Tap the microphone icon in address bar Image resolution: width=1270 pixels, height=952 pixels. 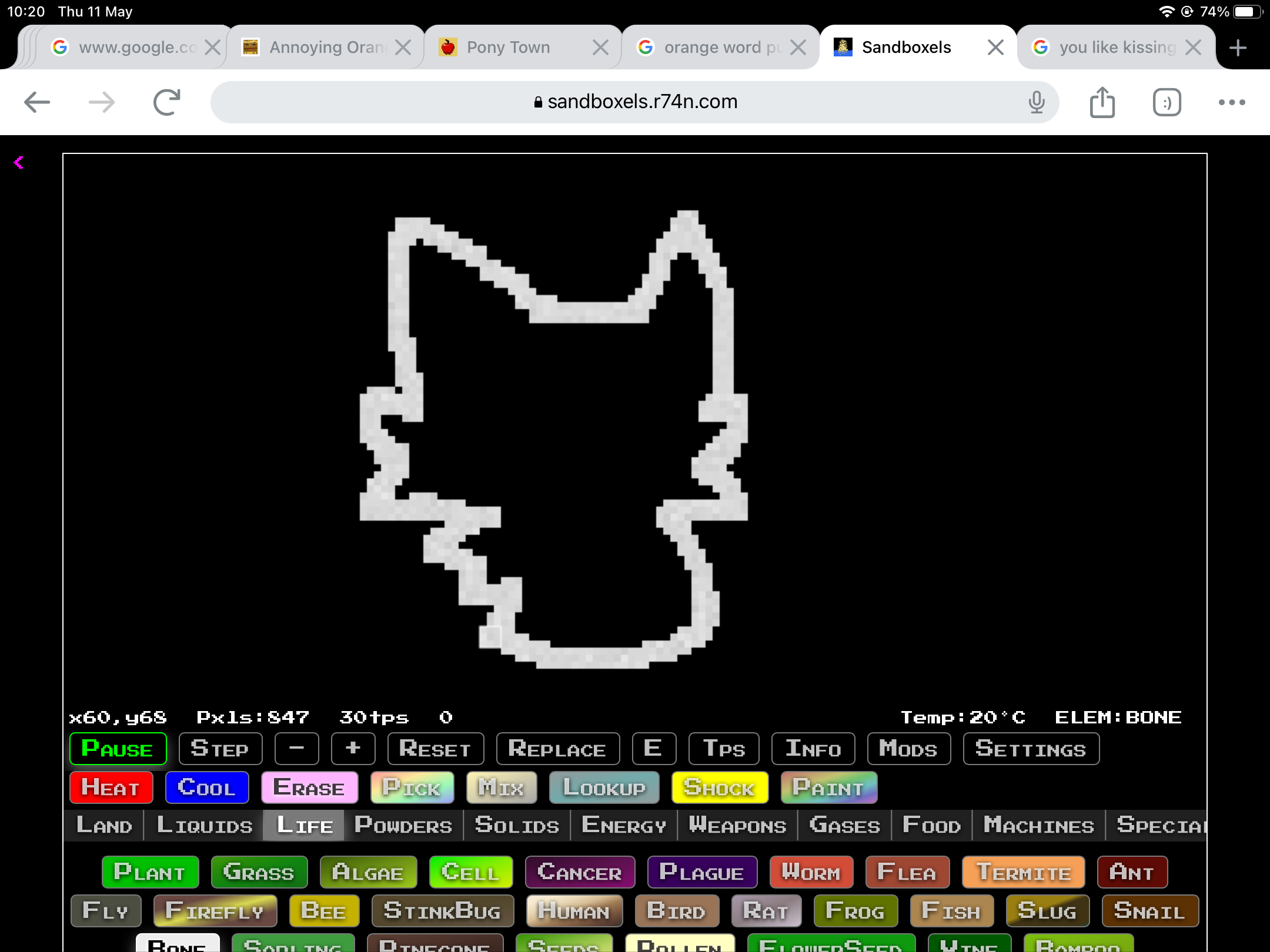[1037, 102]
